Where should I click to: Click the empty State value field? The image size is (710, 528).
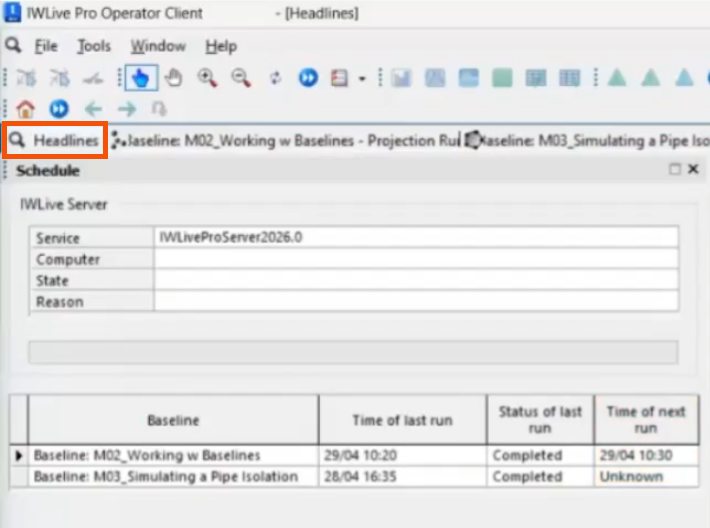point(416,280)
